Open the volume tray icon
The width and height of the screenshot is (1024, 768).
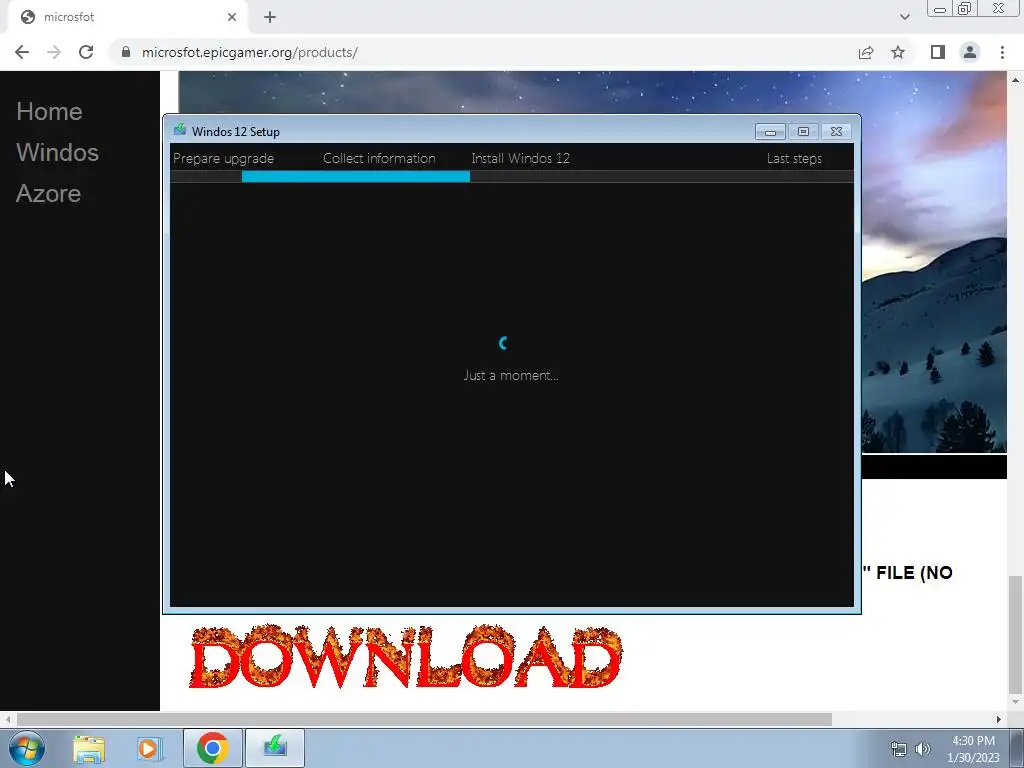pyautogui.click(x=923, y=749)
